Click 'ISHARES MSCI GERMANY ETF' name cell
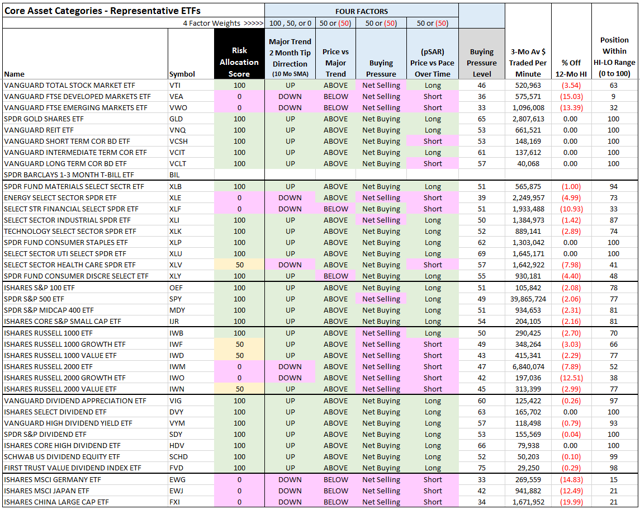The height and width of the screenshot is (509, 640). point(52,480)
